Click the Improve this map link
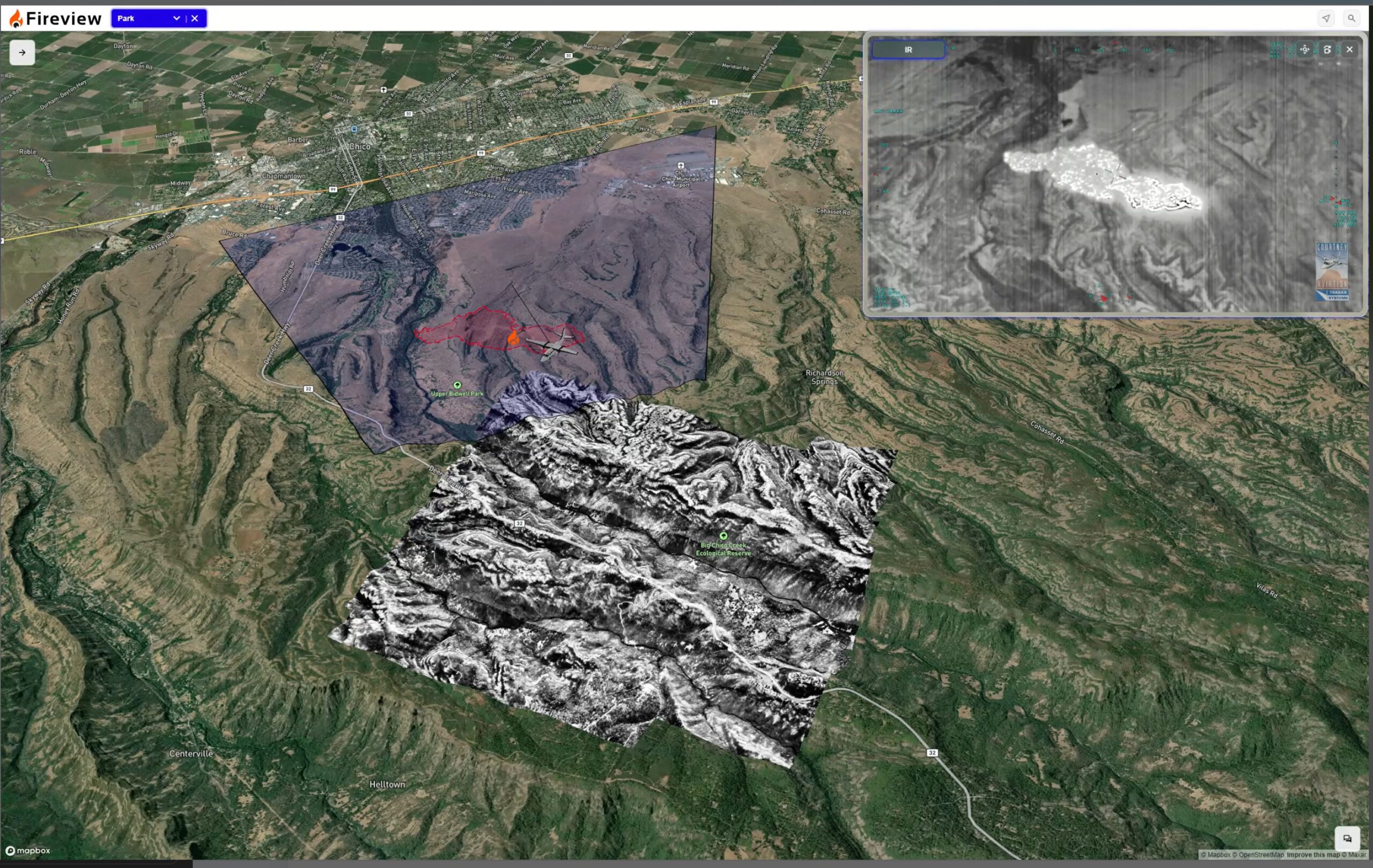1373x868 pixels. (1313, 854)
